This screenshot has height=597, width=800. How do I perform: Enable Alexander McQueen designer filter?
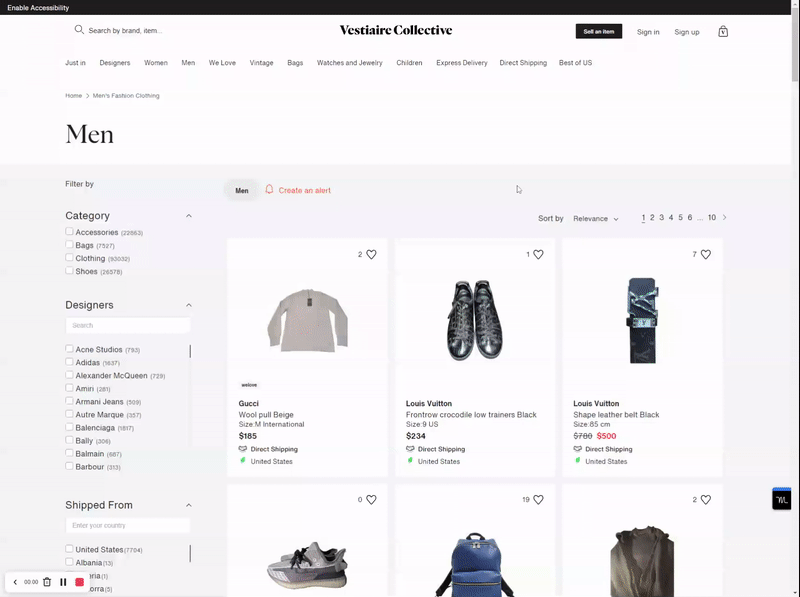(69, 375)
